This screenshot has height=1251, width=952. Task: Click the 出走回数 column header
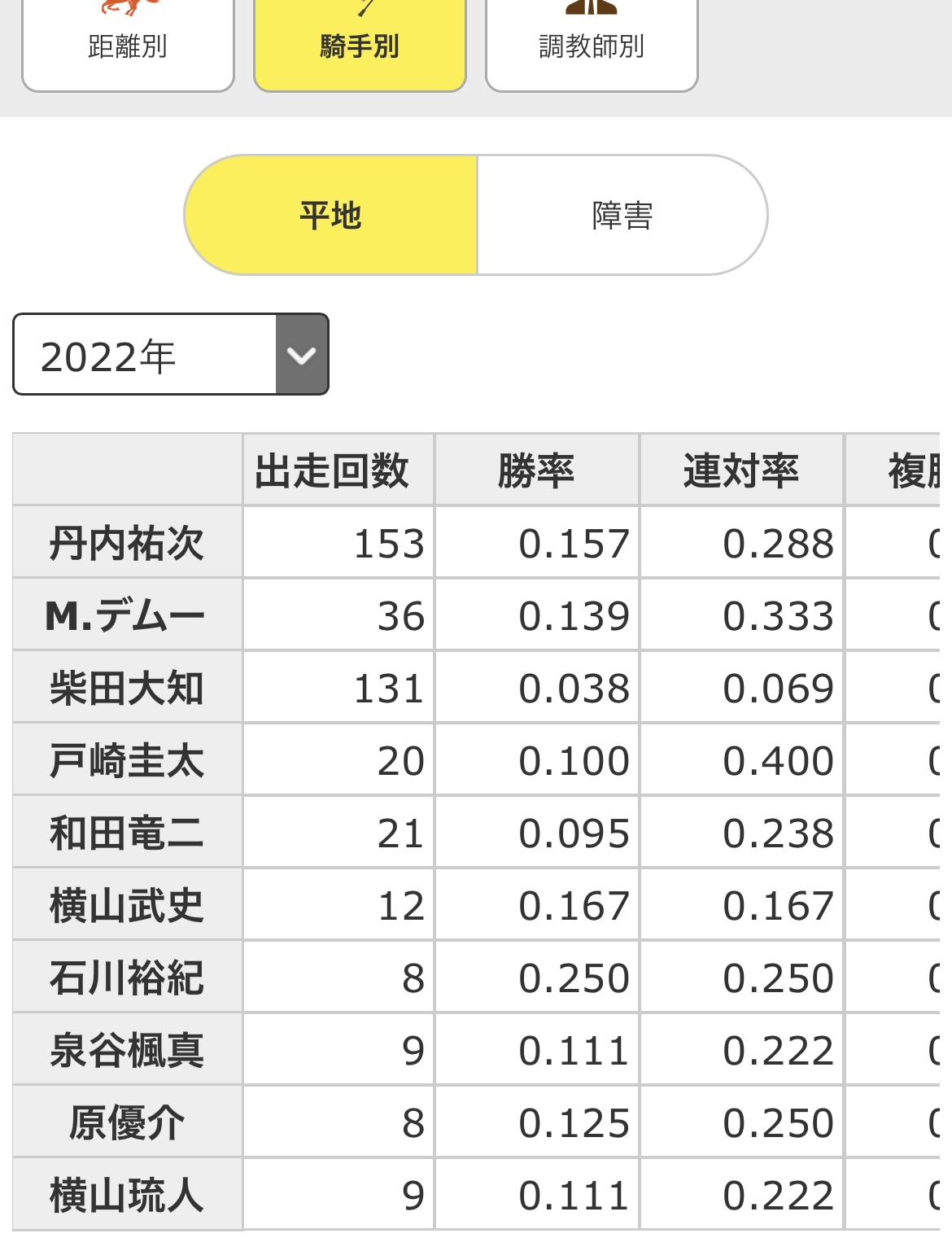[332, 470]
